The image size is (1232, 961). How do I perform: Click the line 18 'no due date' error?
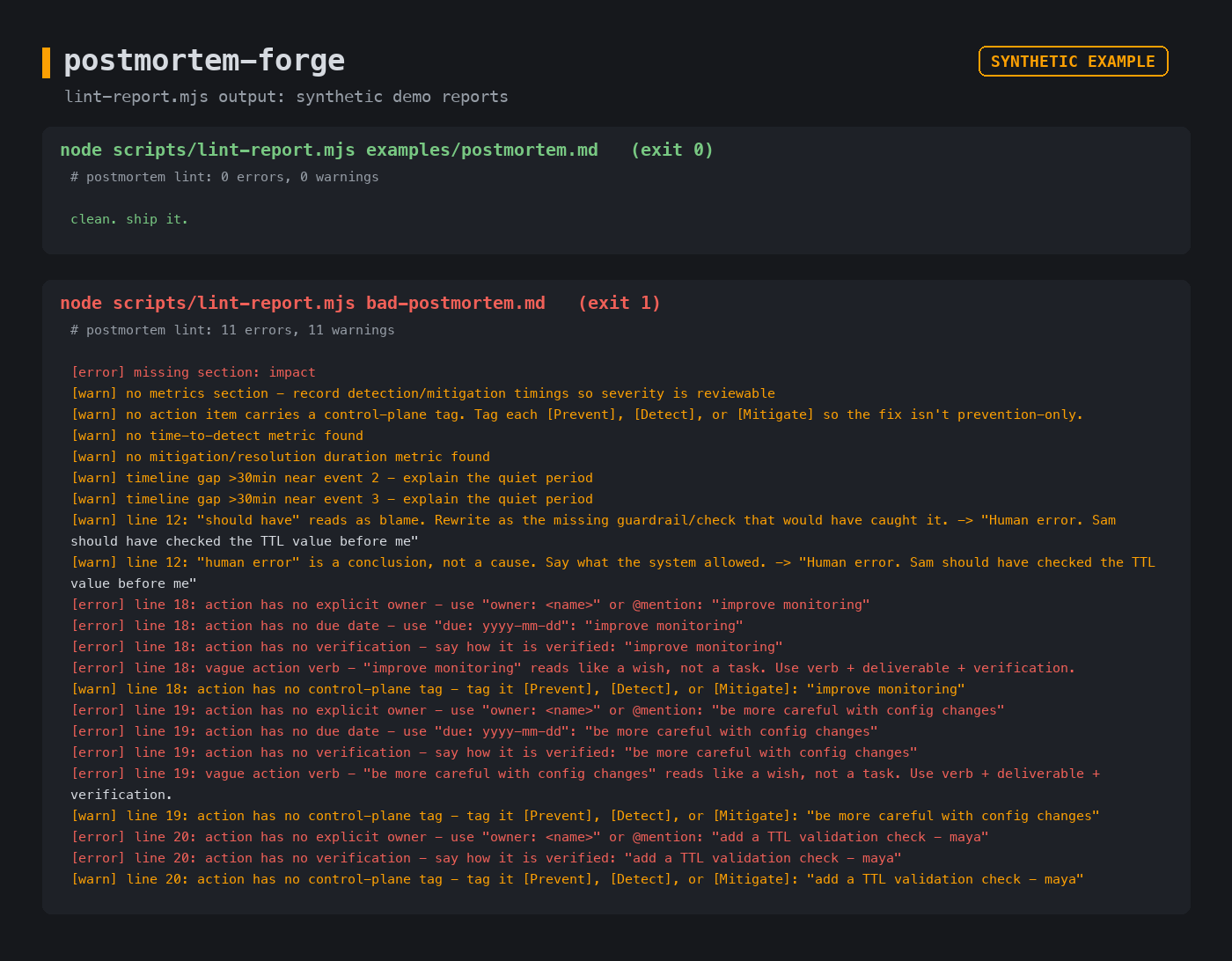point(407,626)
